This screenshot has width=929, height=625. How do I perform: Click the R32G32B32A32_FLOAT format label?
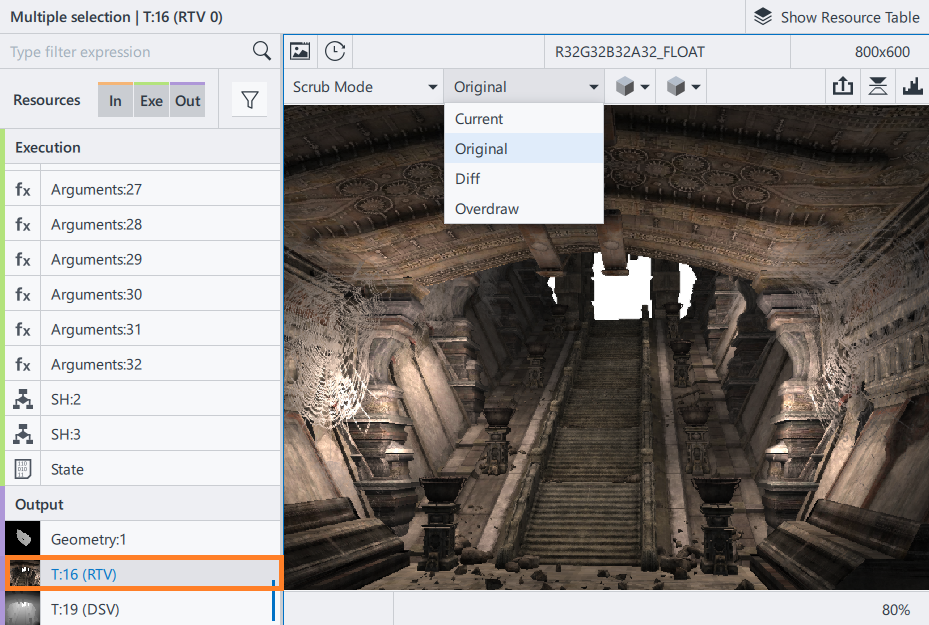[630, 52]
